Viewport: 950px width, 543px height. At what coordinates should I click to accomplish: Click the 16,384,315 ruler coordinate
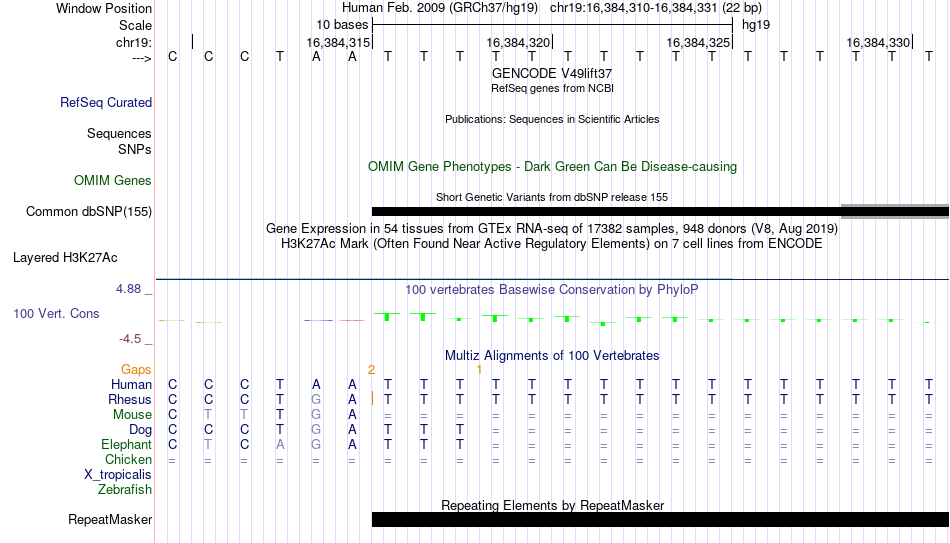tap(337, 42)
